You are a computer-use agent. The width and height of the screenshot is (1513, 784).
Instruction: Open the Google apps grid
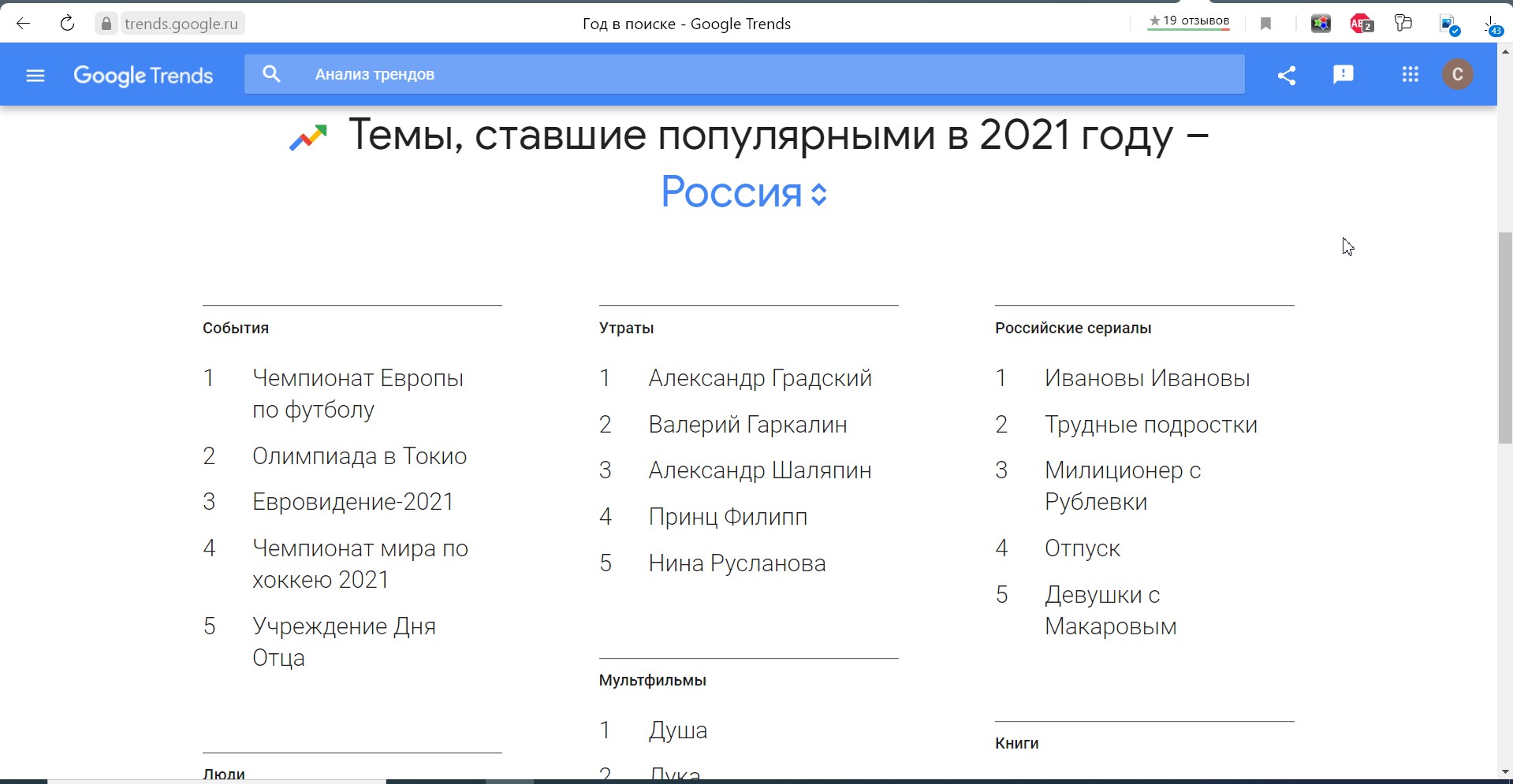coord(1411,75)
